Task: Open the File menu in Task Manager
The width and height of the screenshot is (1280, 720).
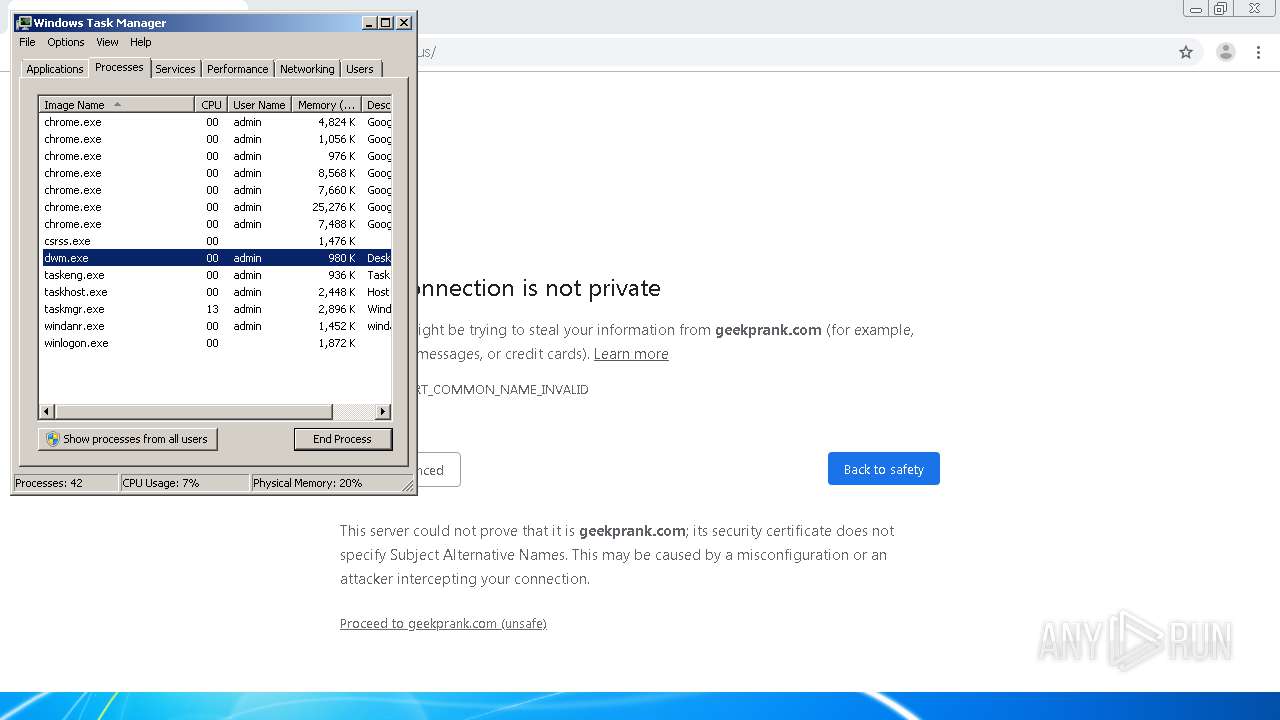Action: coord(27,42)
